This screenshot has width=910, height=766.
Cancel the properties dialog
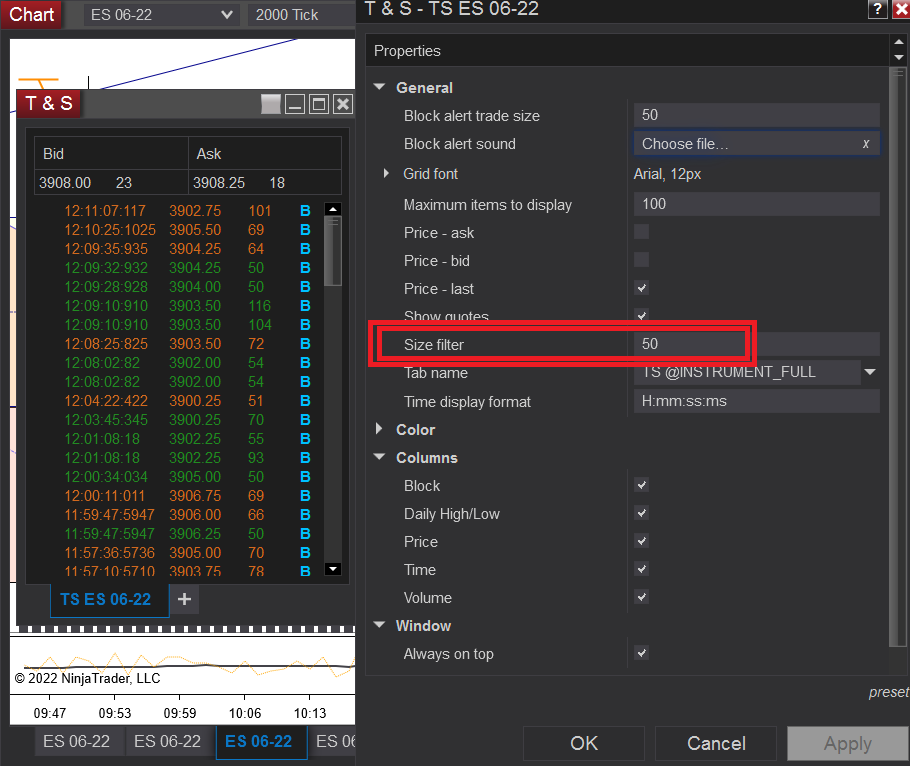click(x=716, y=743)
